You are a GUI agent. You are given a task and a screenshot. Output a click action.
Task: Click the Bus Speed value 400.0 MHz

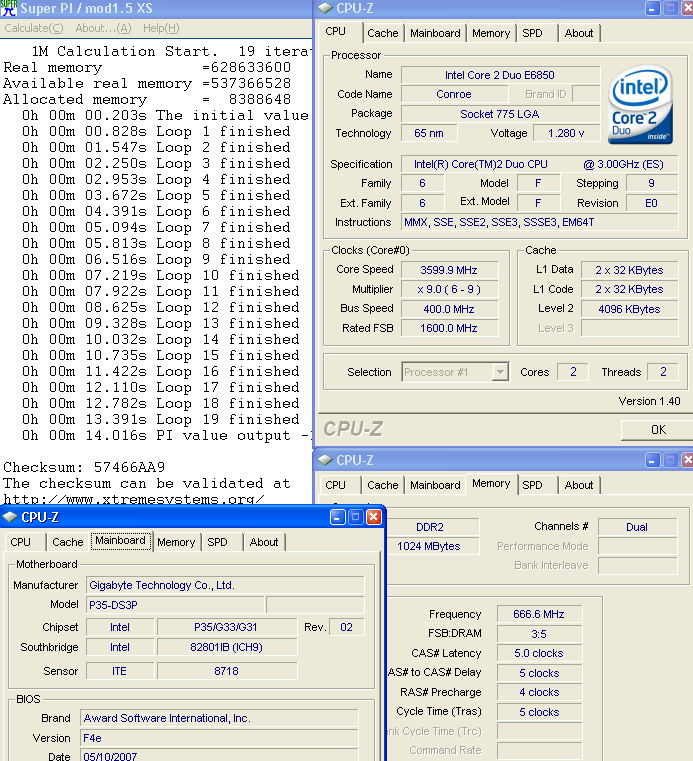tap(449, 309)
